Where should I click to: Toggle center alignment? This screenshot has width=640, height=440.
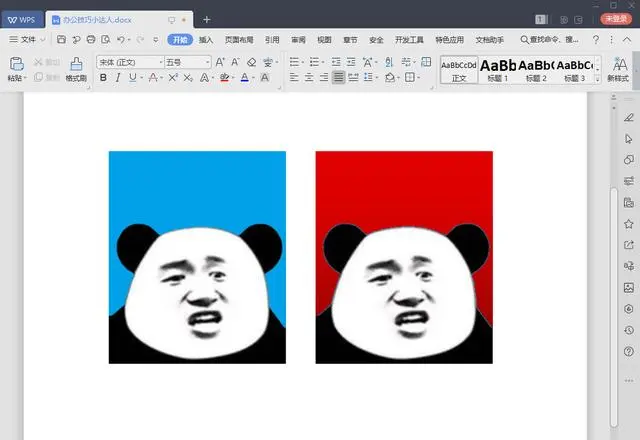coord(309,77)
